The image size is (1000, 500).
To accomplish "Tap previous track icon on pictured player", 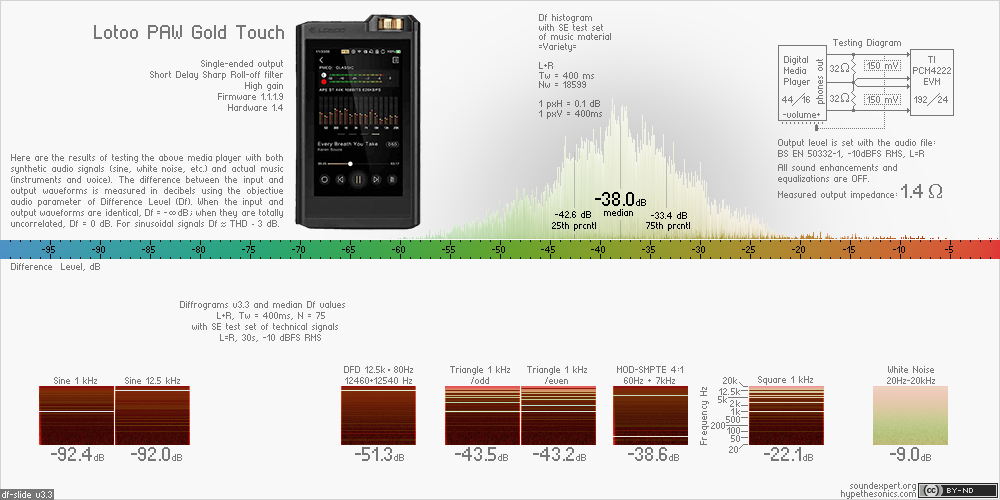I will tap(341, 180).
